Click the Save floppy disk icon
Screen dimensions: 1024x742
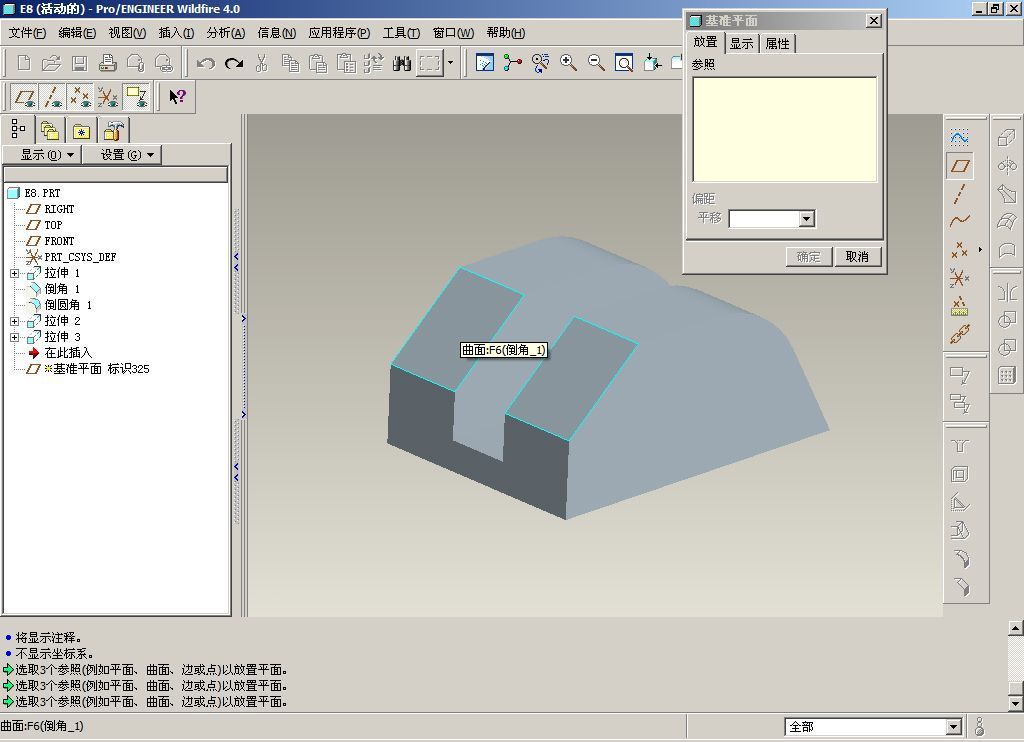(80, 63)
